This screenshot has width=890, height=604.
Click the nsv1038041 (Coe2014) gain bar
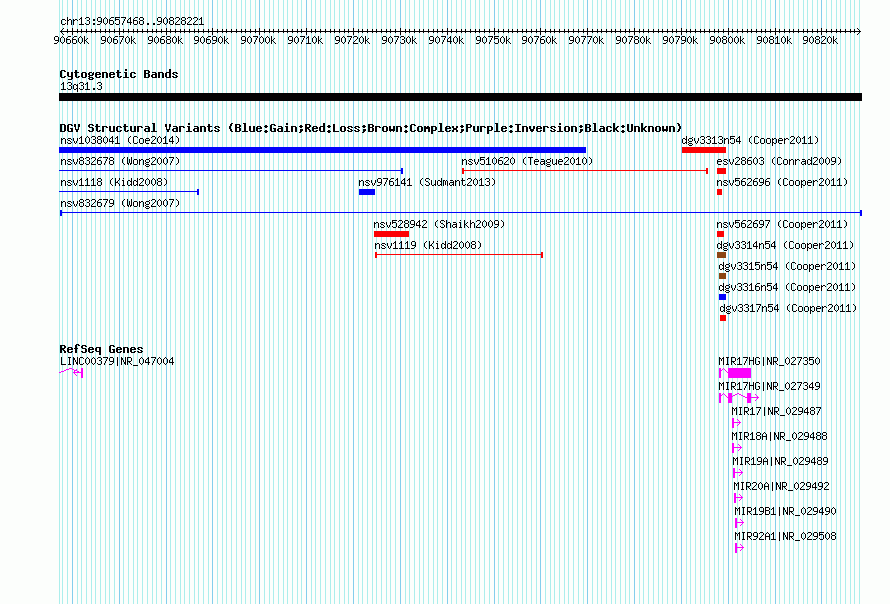click(322, 150)
